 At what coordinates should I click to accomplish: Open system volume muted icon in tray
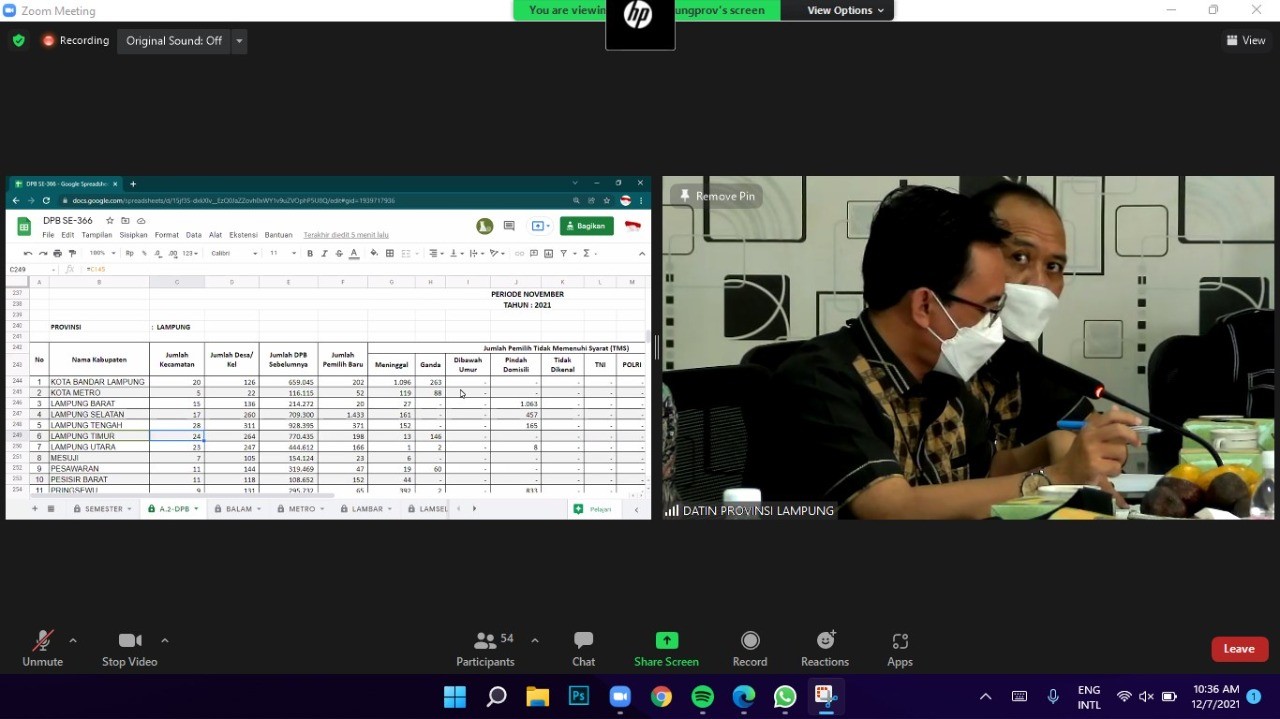(1146, 696)
